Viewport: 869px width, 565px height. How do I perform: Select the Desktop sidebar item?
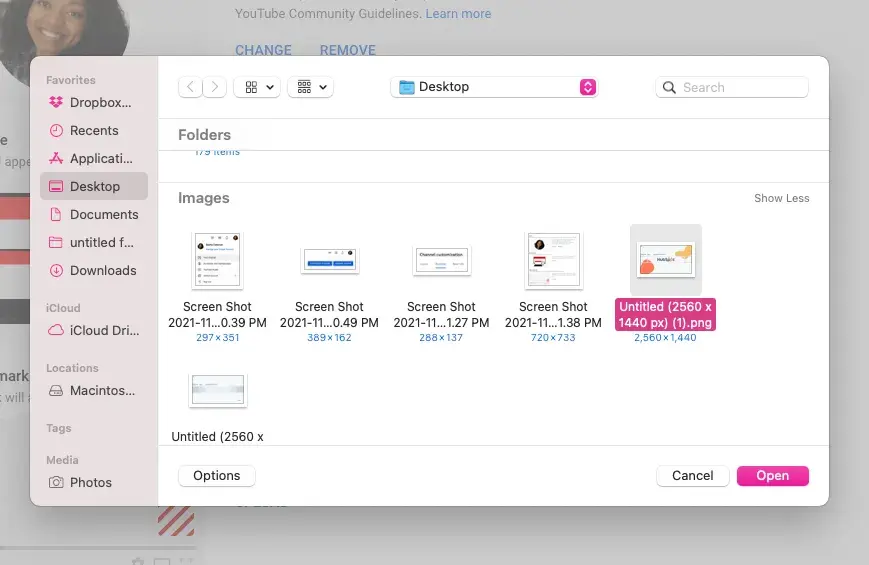pos(93,186)
